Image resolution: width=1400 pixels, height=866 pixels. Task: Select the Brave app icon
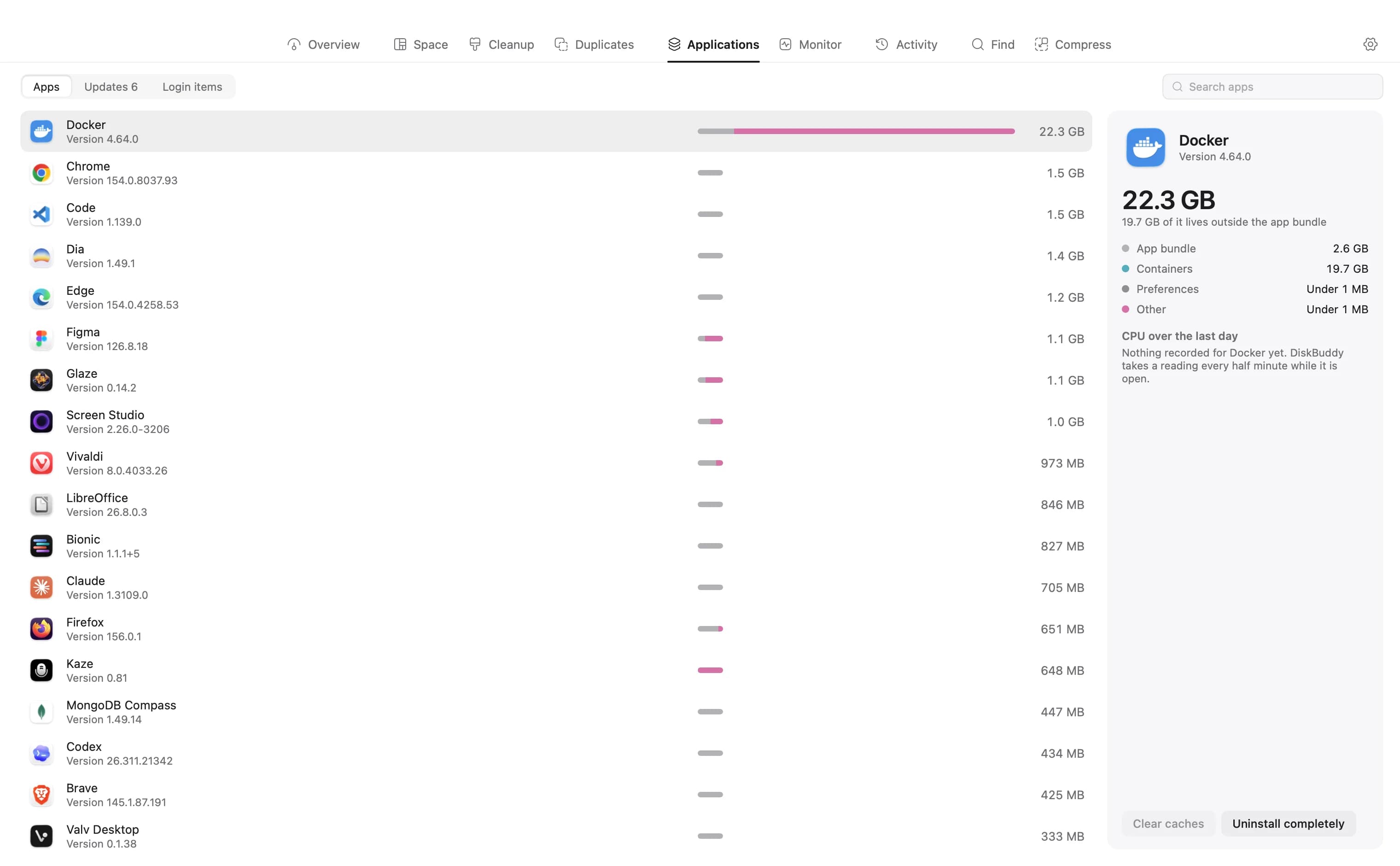(41, 795)
